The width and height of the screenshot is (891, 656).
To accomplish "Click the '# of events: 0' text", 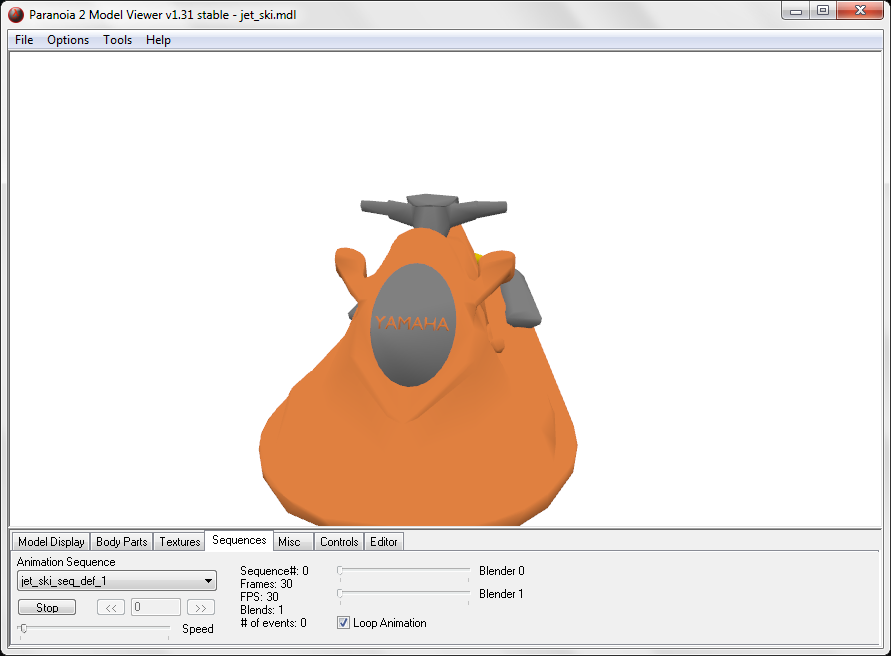I will tap(273, 623).
